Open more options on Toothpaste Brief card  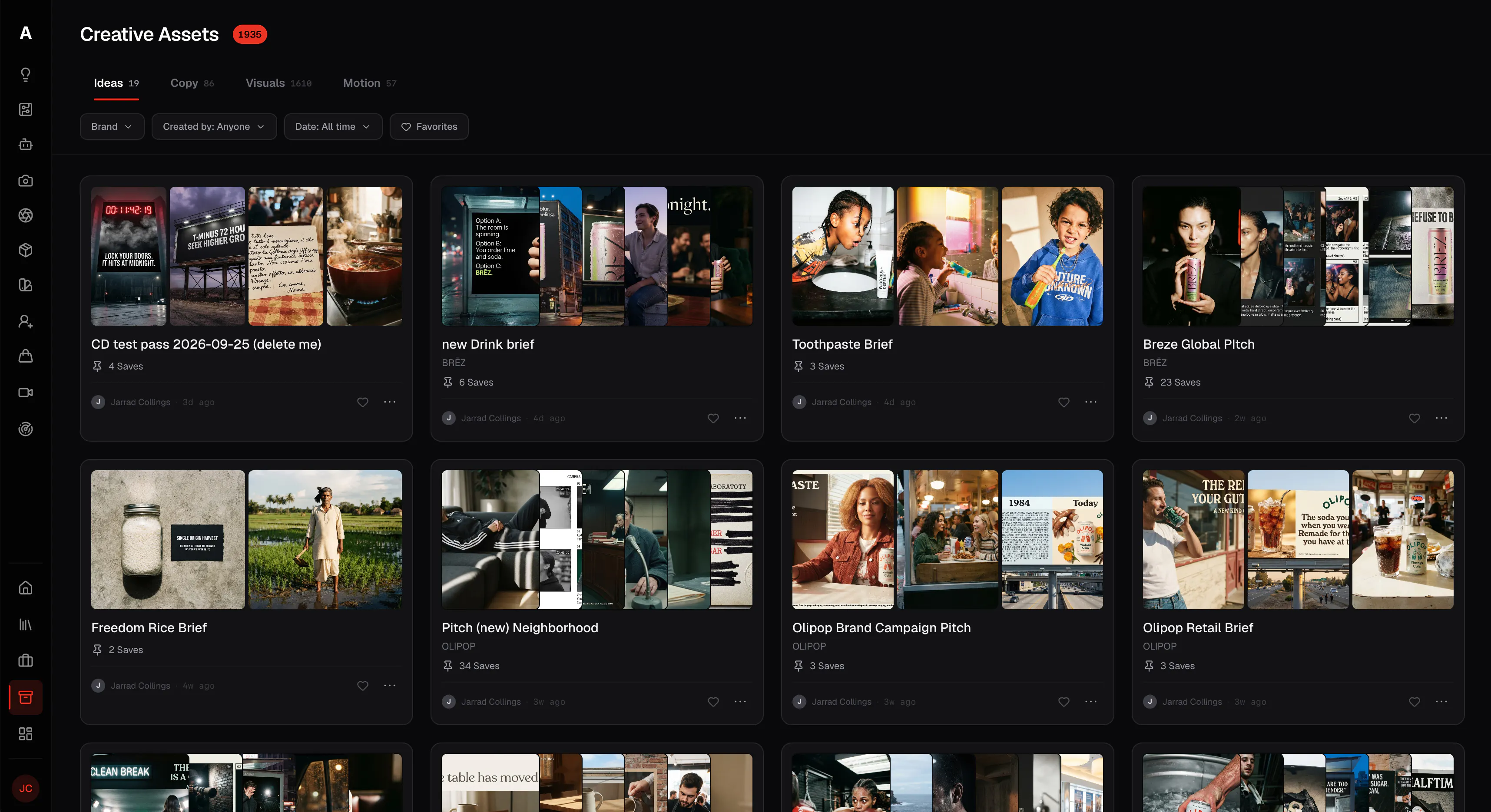(x=1091, y=402)
